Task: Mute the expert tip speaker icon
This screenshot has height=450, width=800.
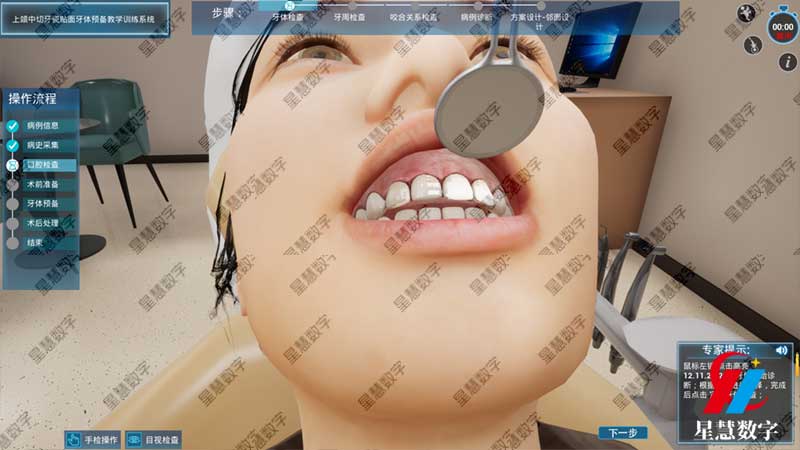Action: [x=781, y=351]
